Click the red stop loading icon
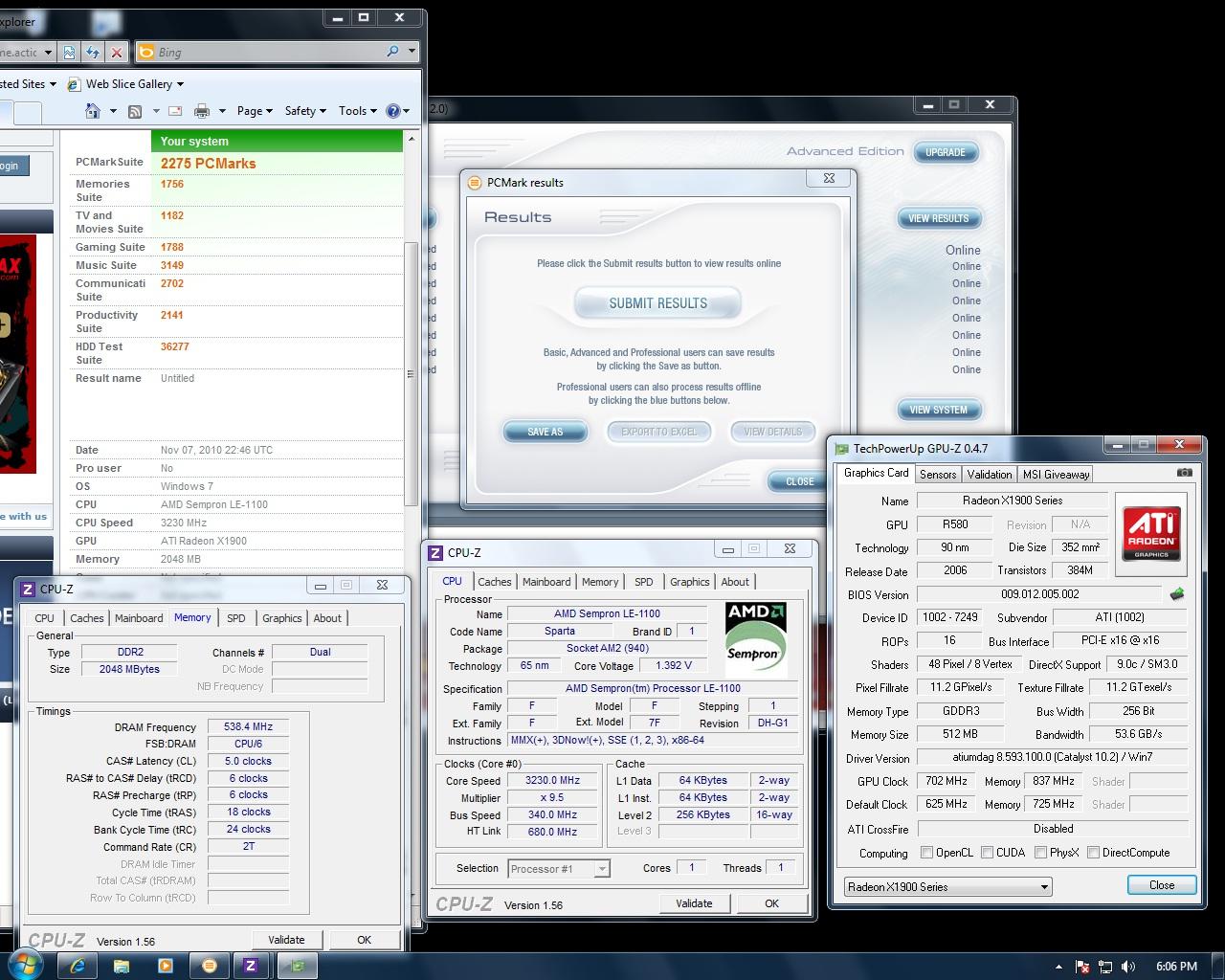The height and width of the screenshot is (980, 1225). (x=116, y=53)
